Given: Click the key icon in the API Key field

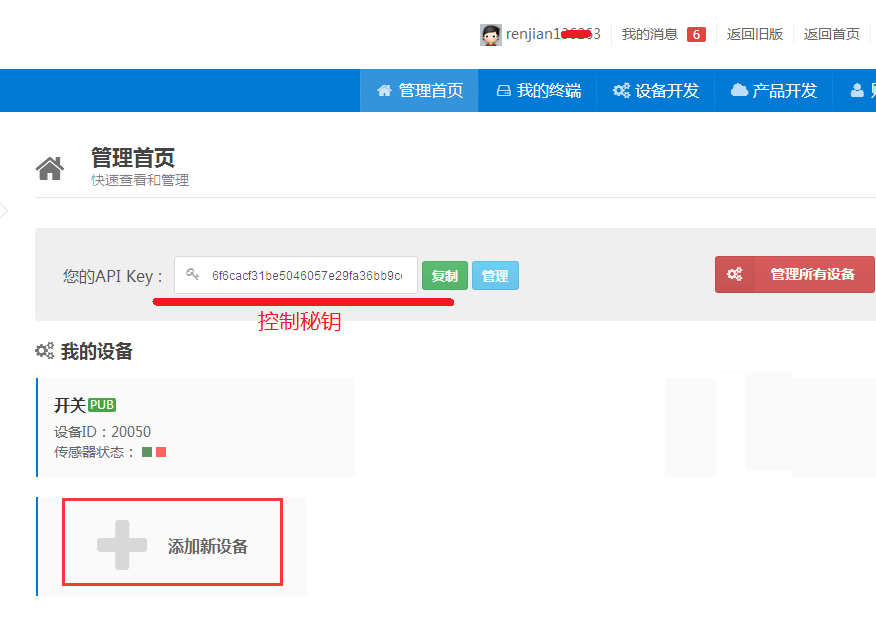Looking at the screenshot, I should [x=193, y=275].
